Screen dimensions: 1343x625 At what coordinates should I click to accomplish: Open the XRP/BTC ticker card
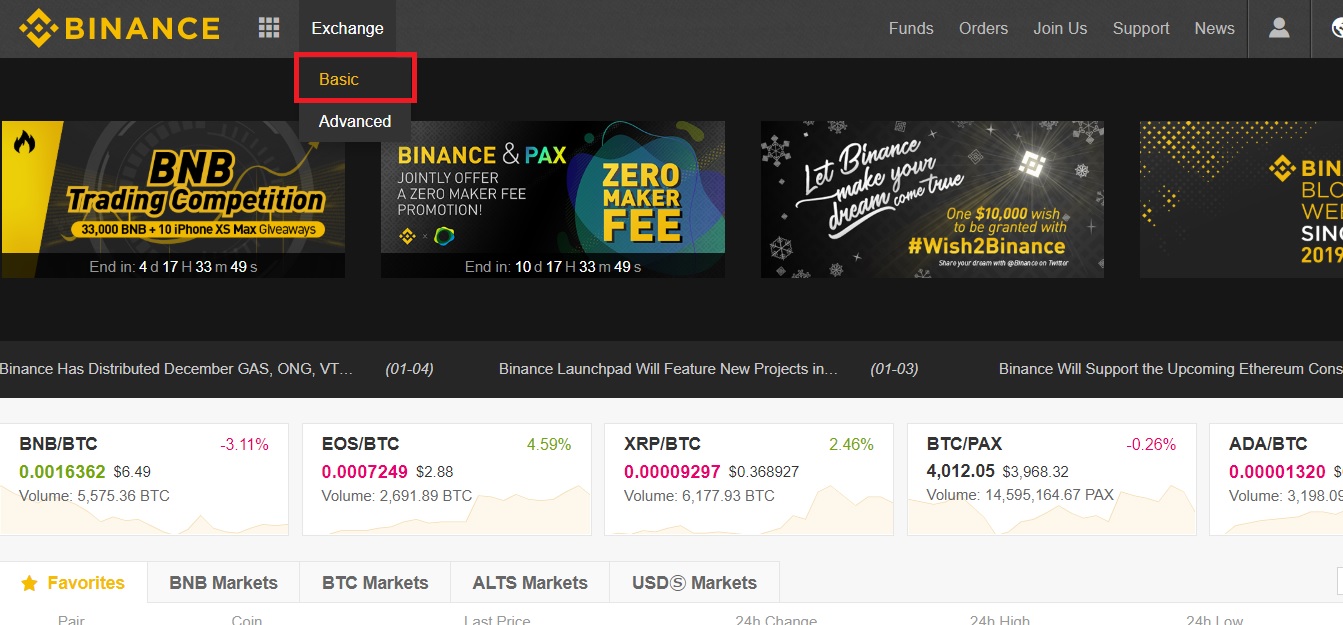[x=749, y=479]
